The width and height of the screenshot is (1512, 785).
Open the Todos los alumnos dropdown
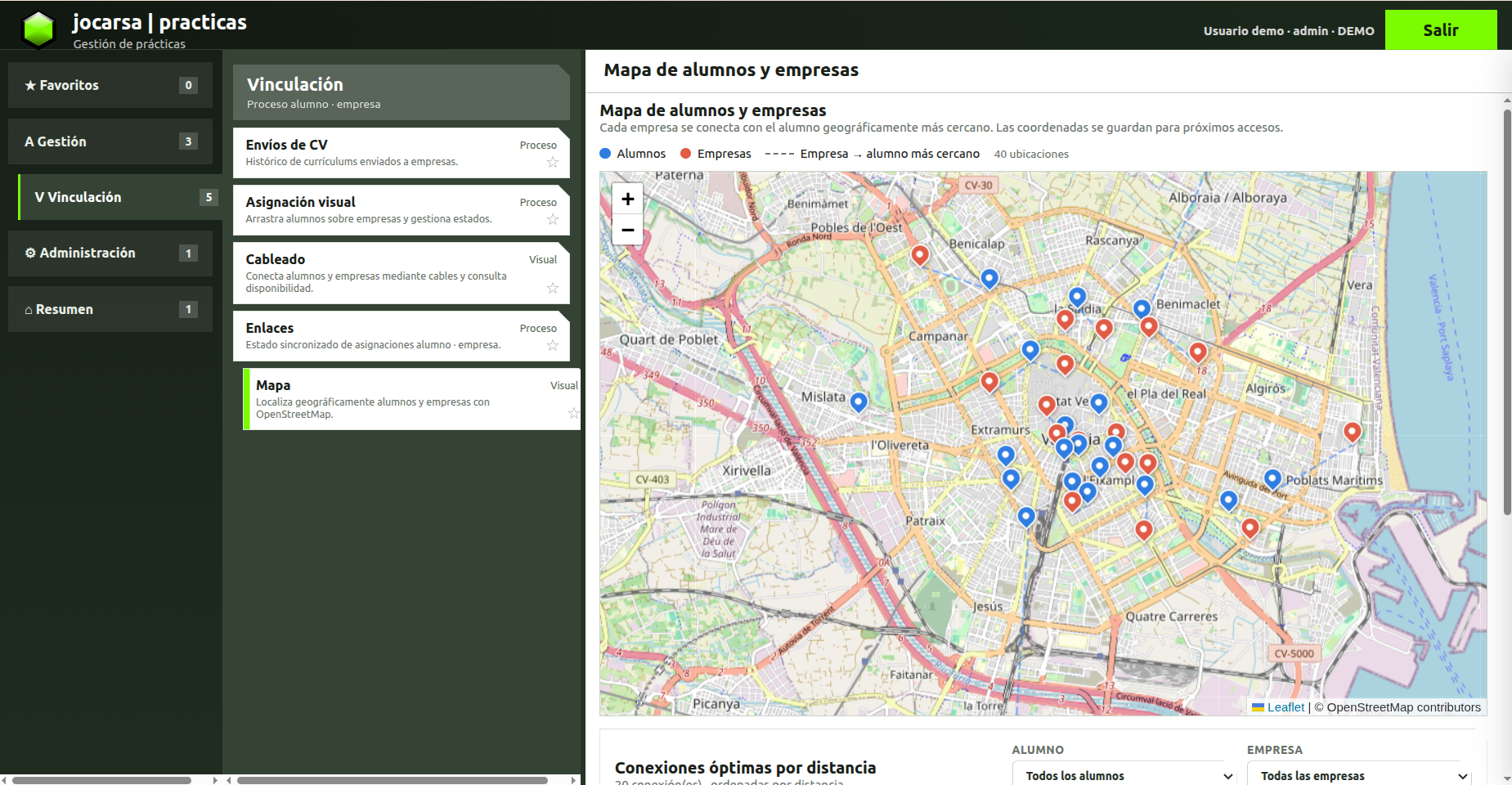click(1125, 774)
